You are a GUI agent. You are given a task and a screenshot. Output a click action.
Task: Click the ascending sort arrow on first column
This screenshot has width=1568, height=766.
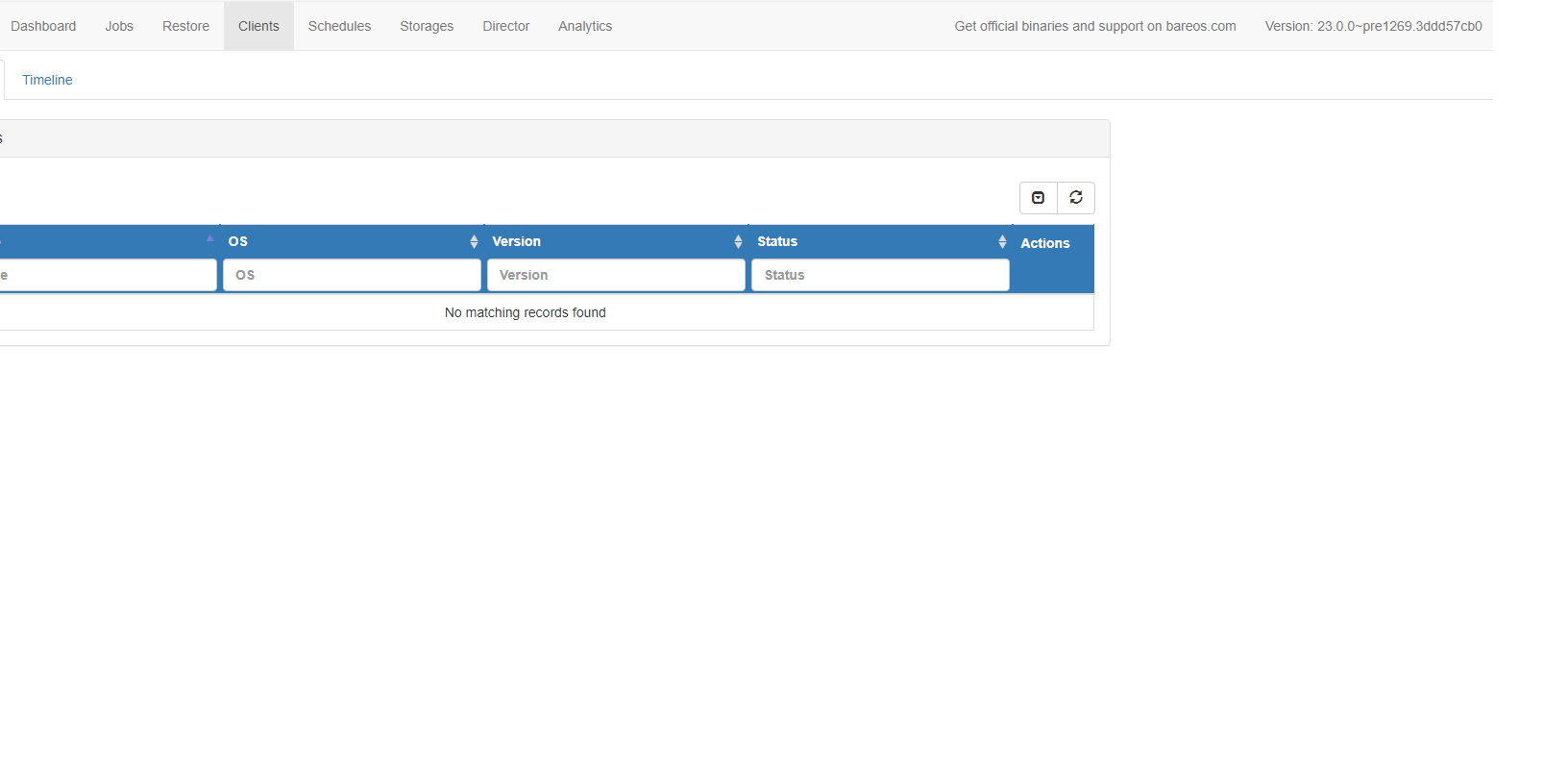point(209,238)
